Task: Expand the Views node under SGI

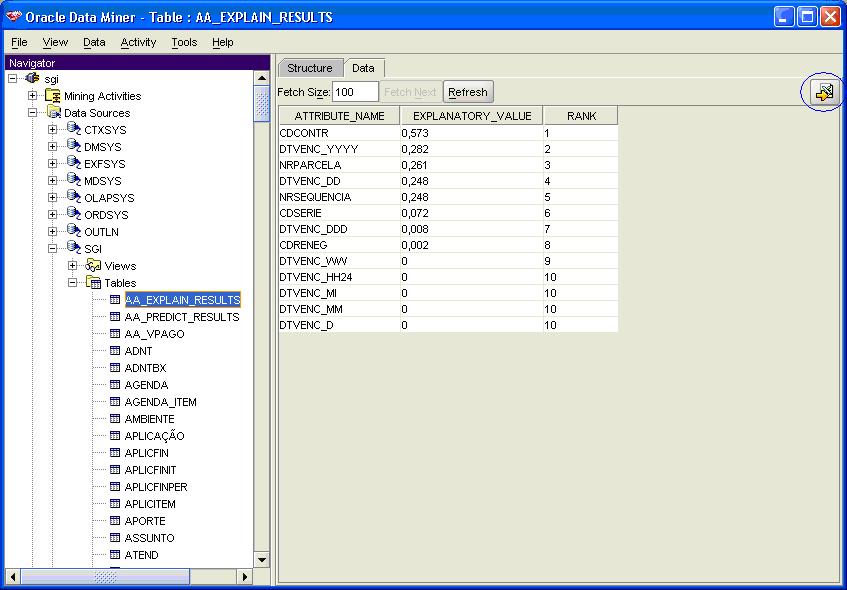Action: [73, 266]
